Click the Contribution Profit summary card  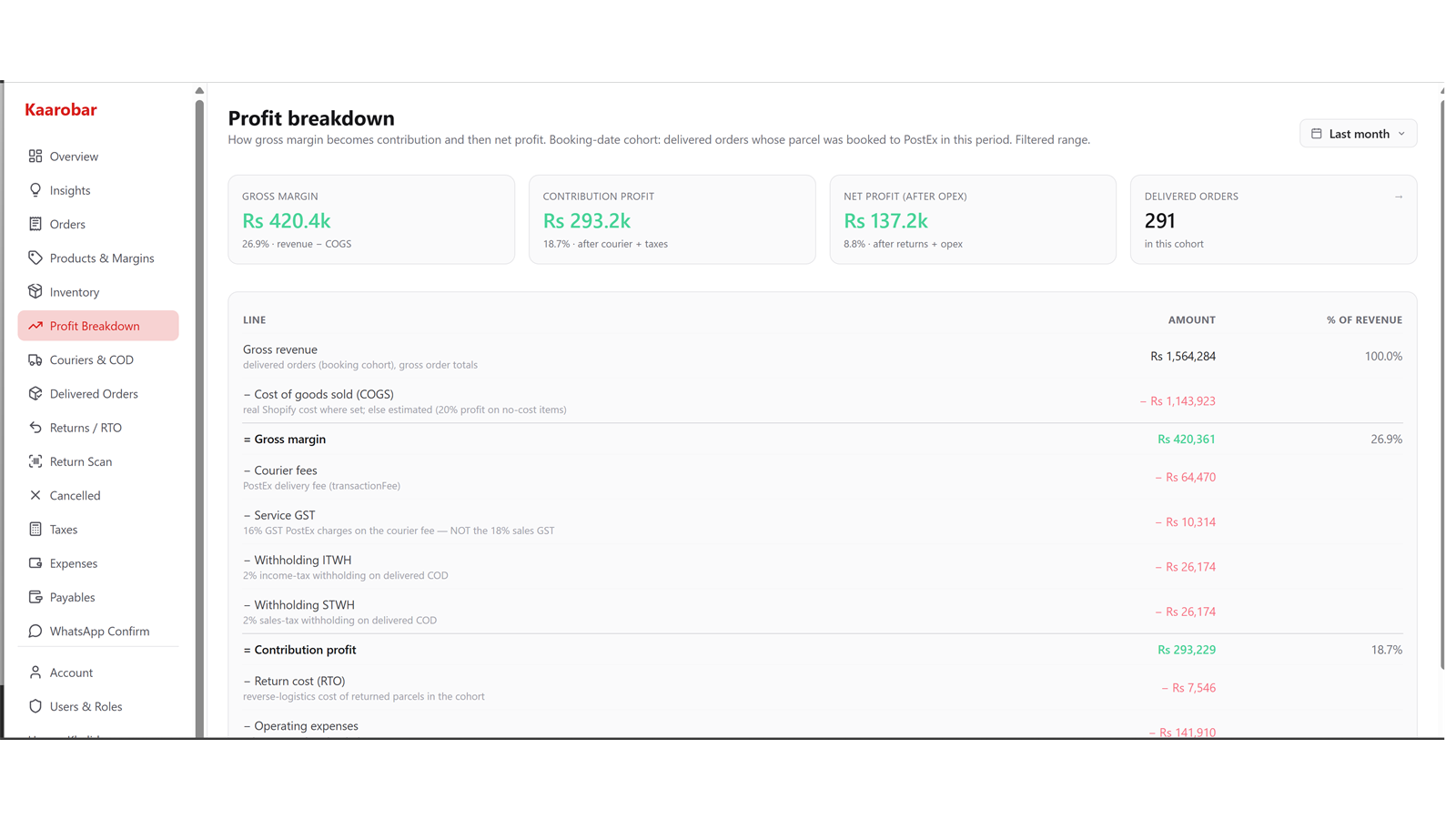[672, 219]
